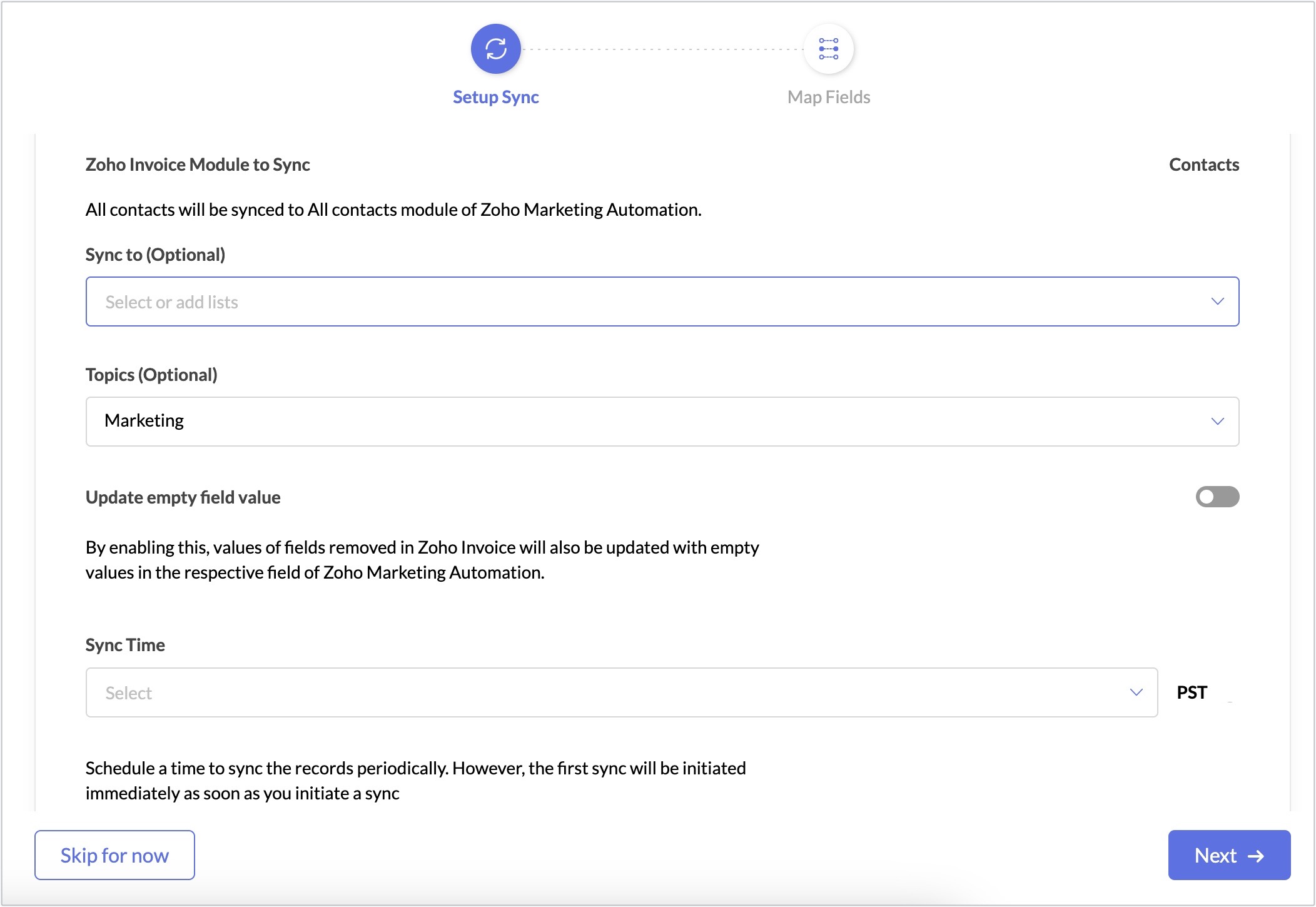Open the Sync to lists dropdown

tap(662, 301)
